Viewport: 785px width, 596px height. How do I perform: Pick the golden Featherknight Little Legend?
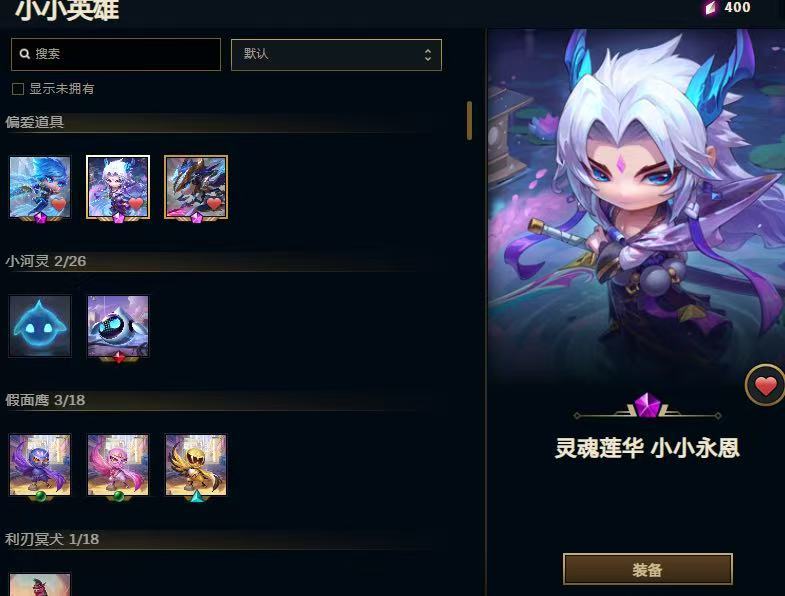tap(196, 465)
